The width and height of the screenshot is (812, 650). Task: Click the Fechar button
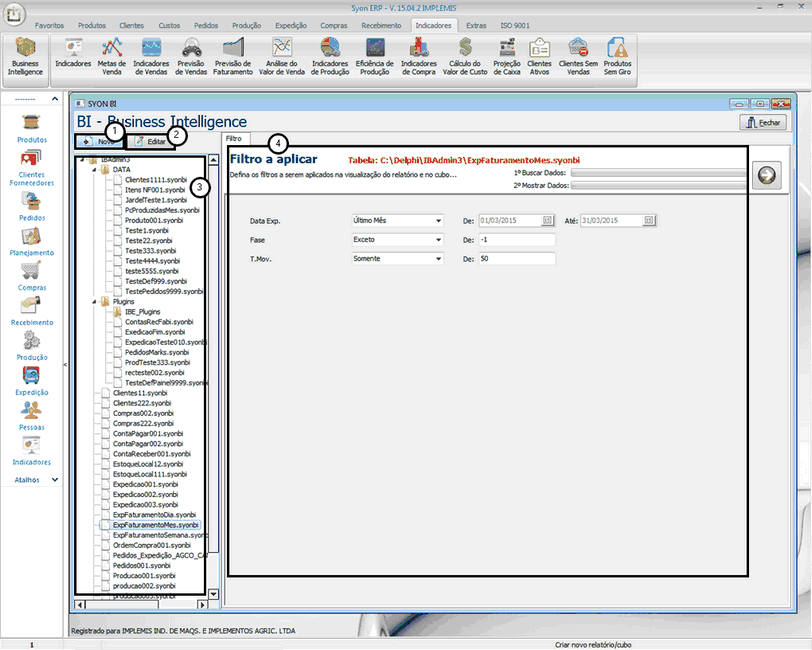click(x=762, y=122)
